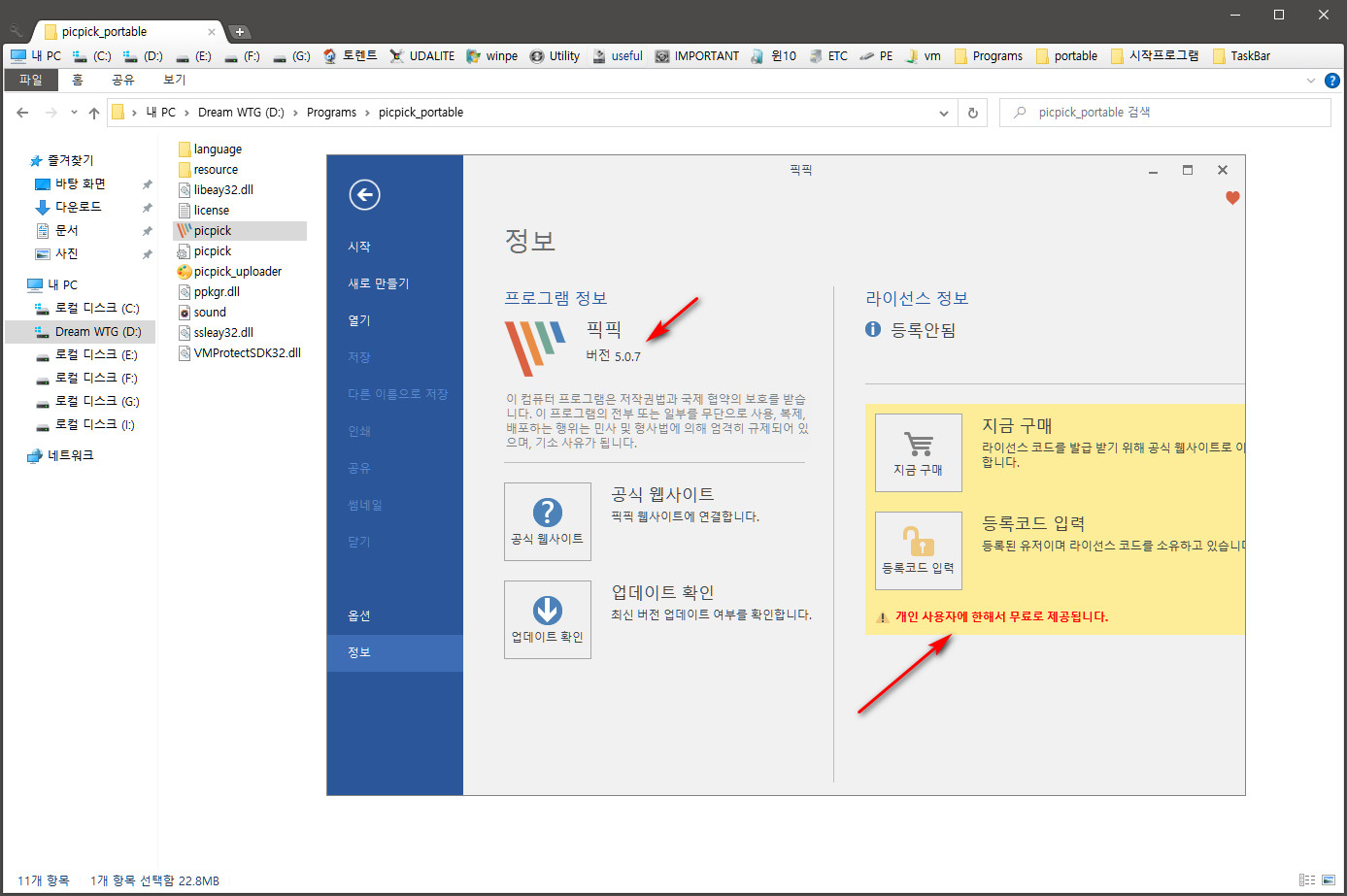Select the ssleay32.dll file
Image resolution: width=1347 pixels, height=896 pixels.
pyautogui.click(x=216, y=333)
